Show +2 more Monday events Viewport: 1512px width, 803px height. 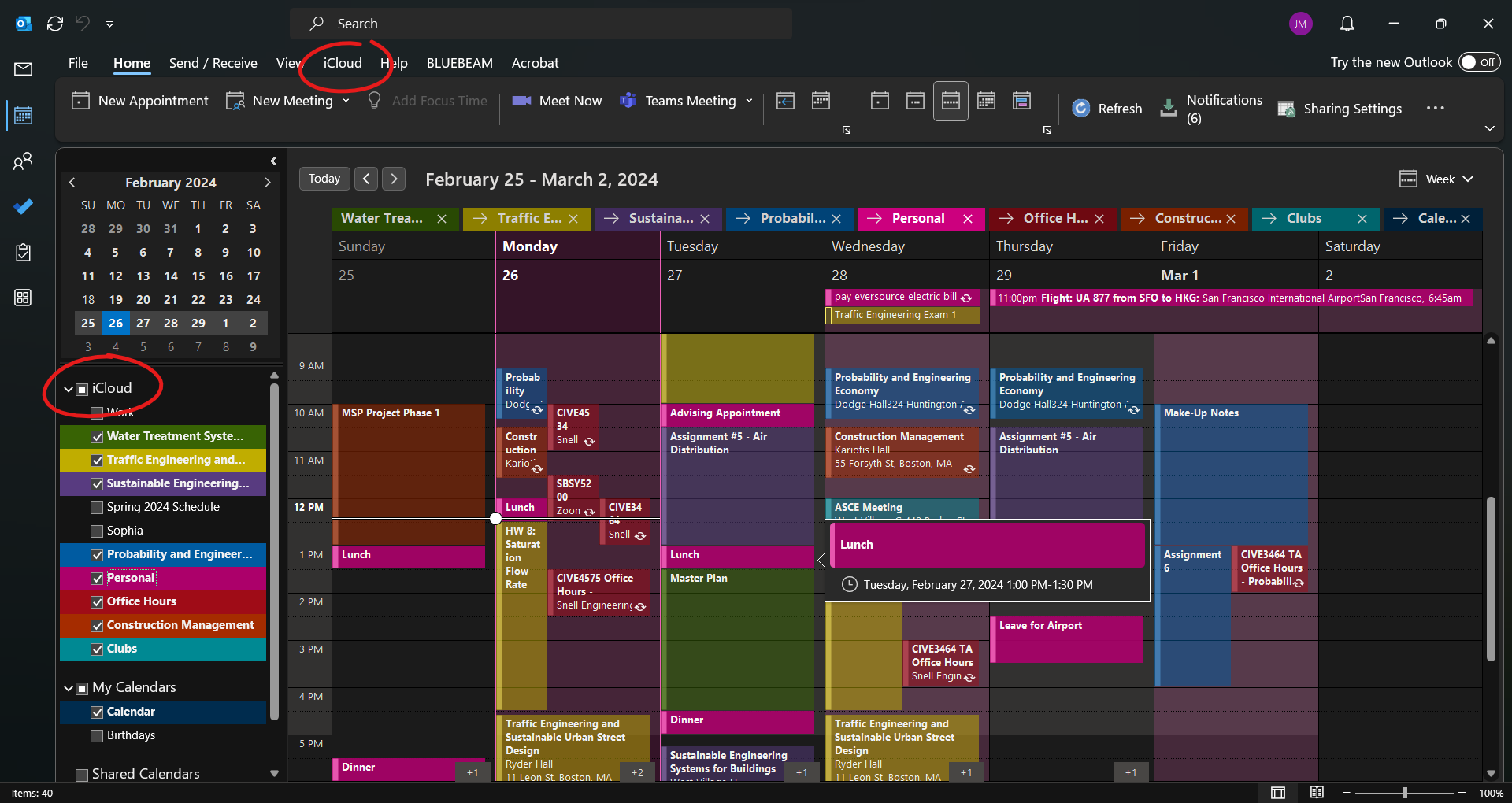637,772
